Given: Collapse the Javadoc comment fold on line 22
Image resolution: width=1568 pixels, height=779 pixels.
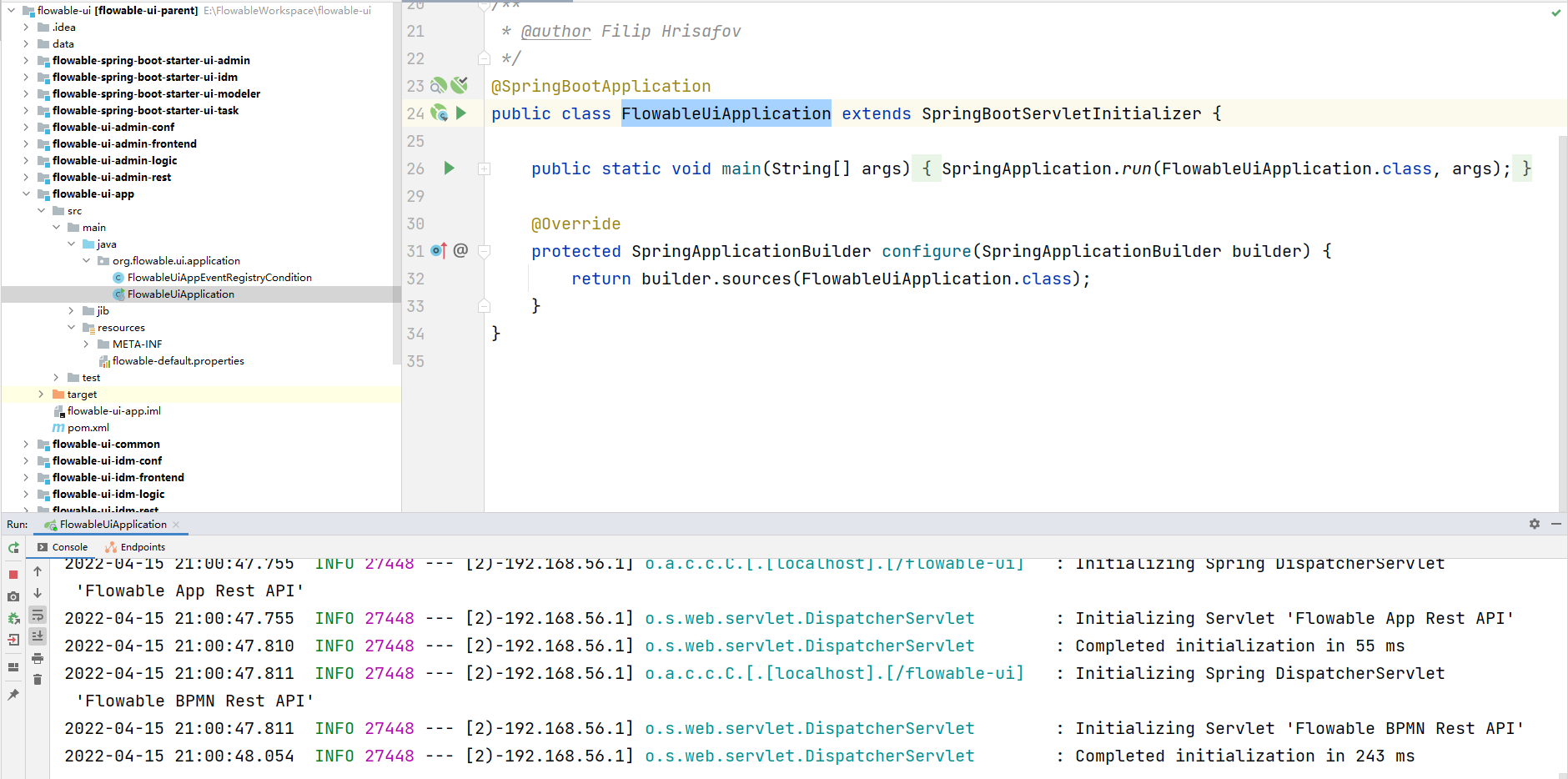Looking at the screenshot, I should tap(484, 58).
